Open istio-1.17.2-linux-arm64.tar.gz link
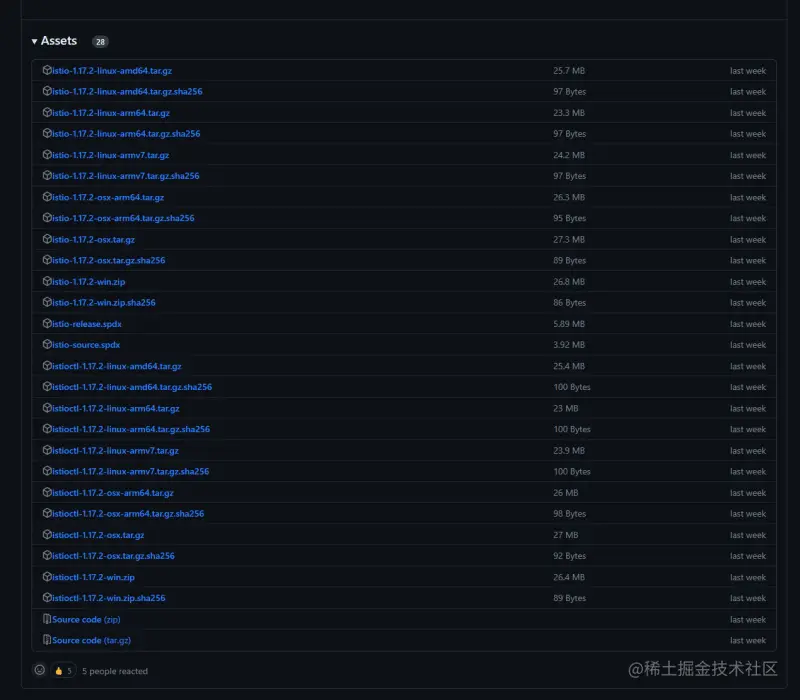Image resolution: width=800 pixels, height=700 pixels. point(111,113)
